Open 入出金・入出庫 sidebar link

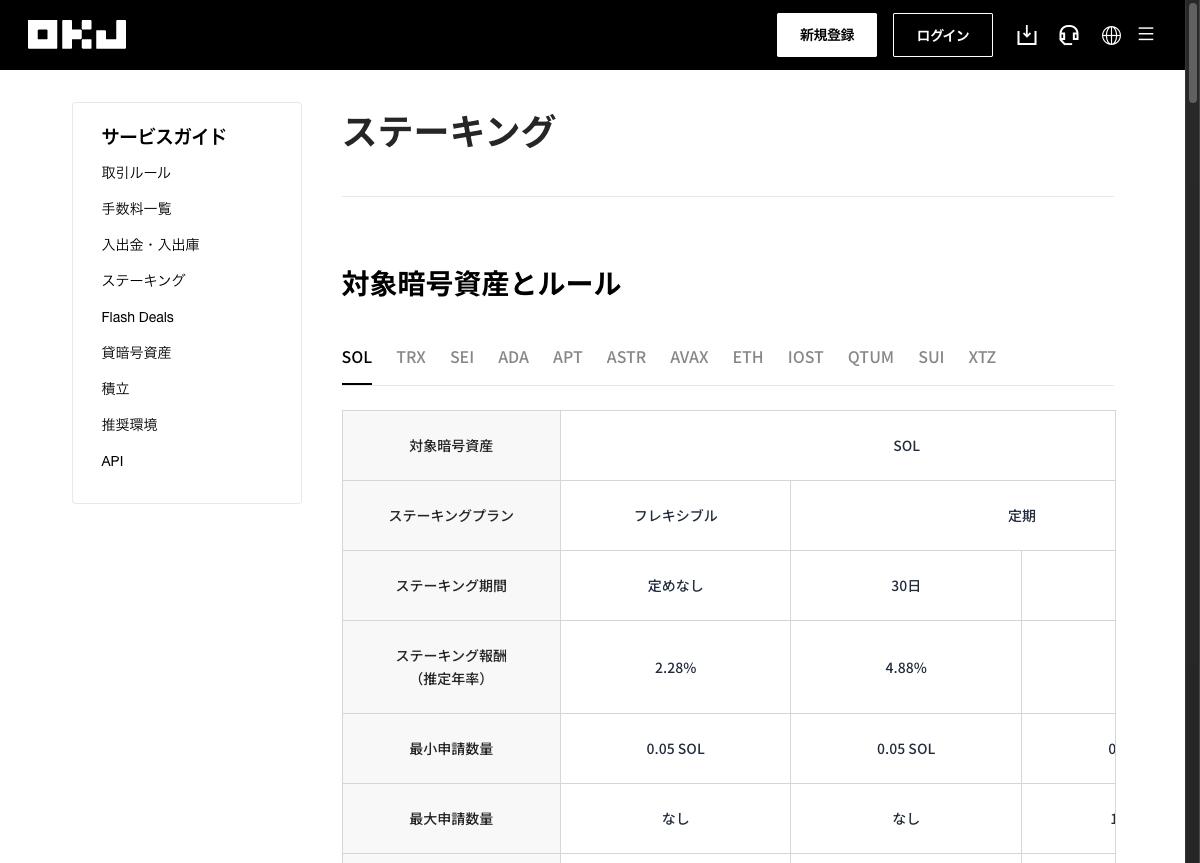click(150, 245)
